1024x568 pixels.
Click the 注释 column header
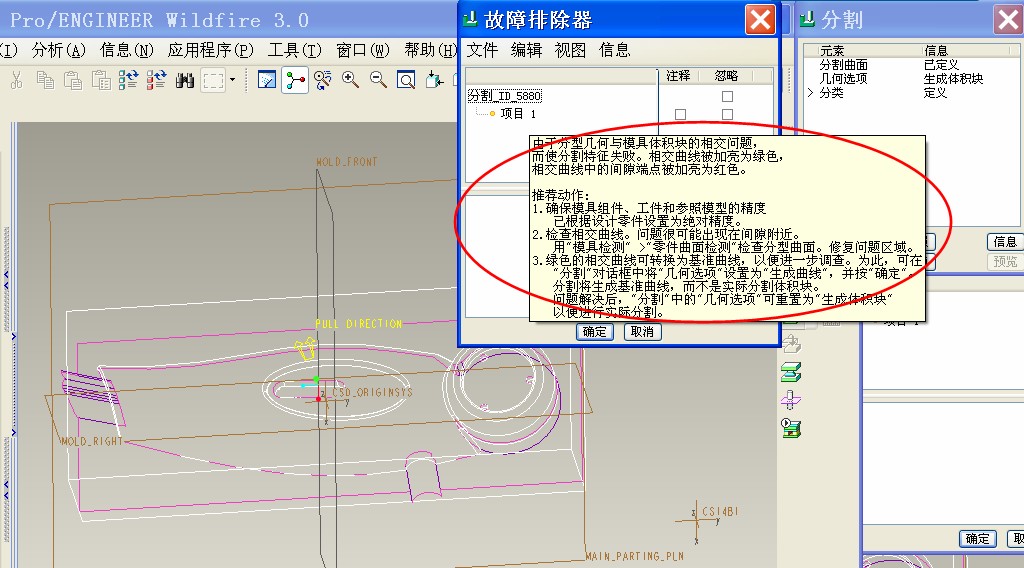click(678, 76)
